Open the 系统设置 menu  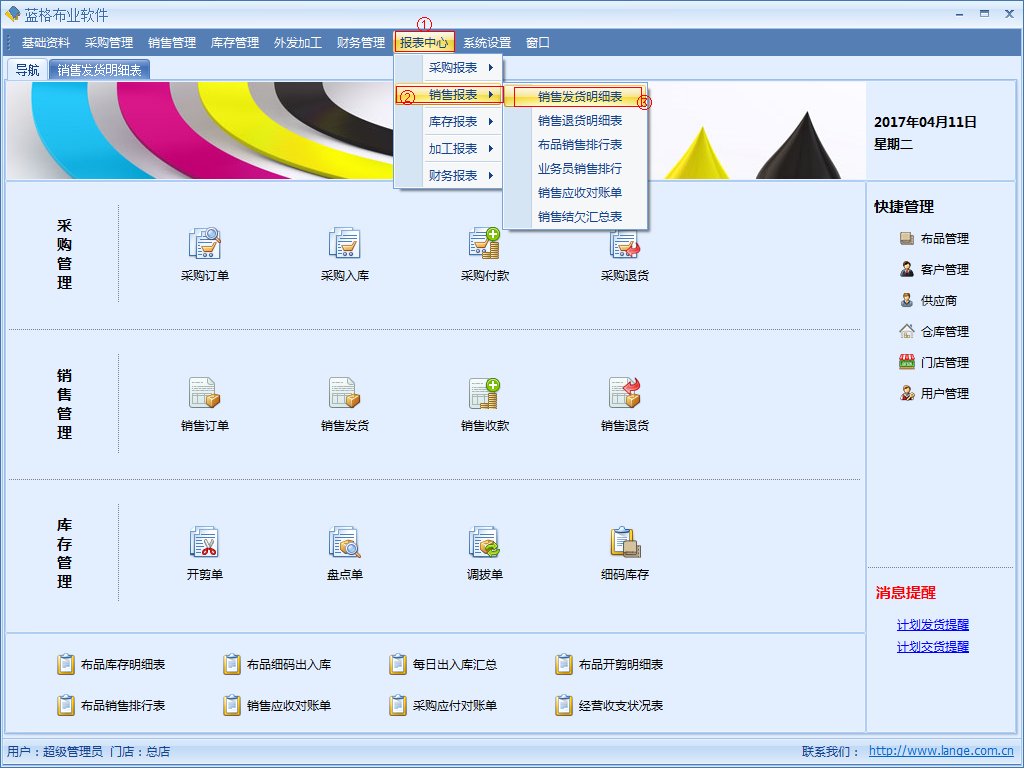(486, 43)
